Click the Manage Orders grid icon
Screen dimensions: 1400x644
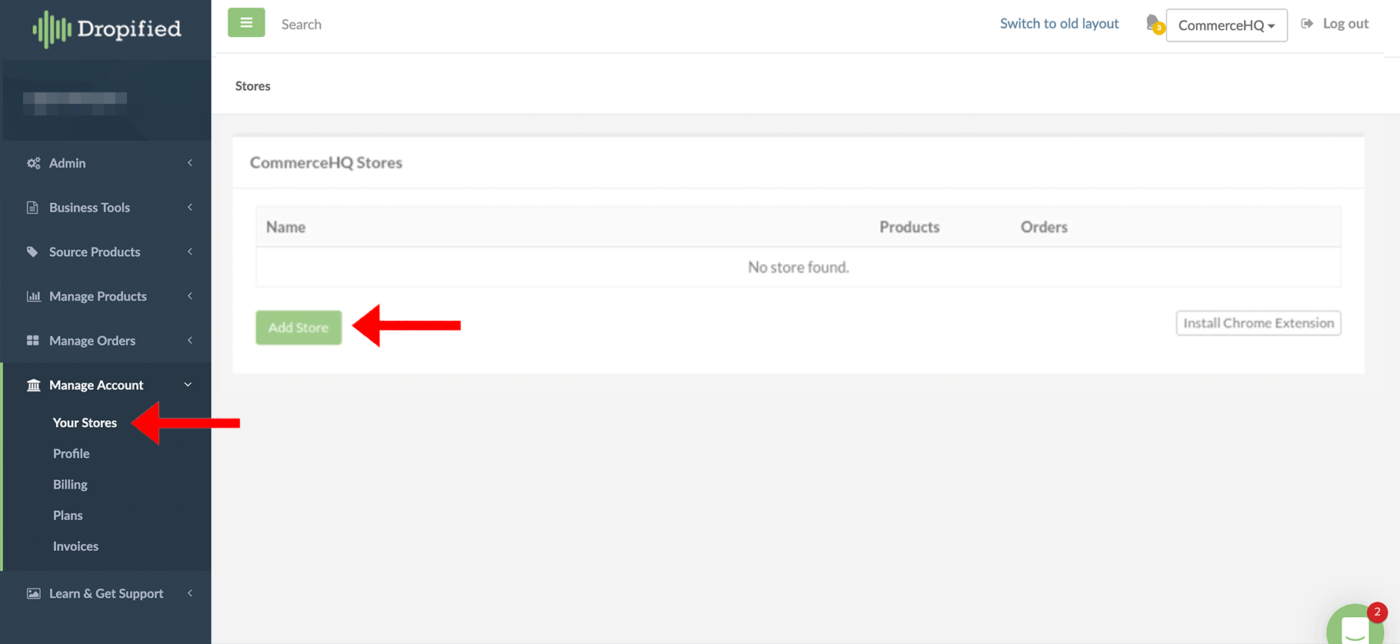click(x=32, y=341)
